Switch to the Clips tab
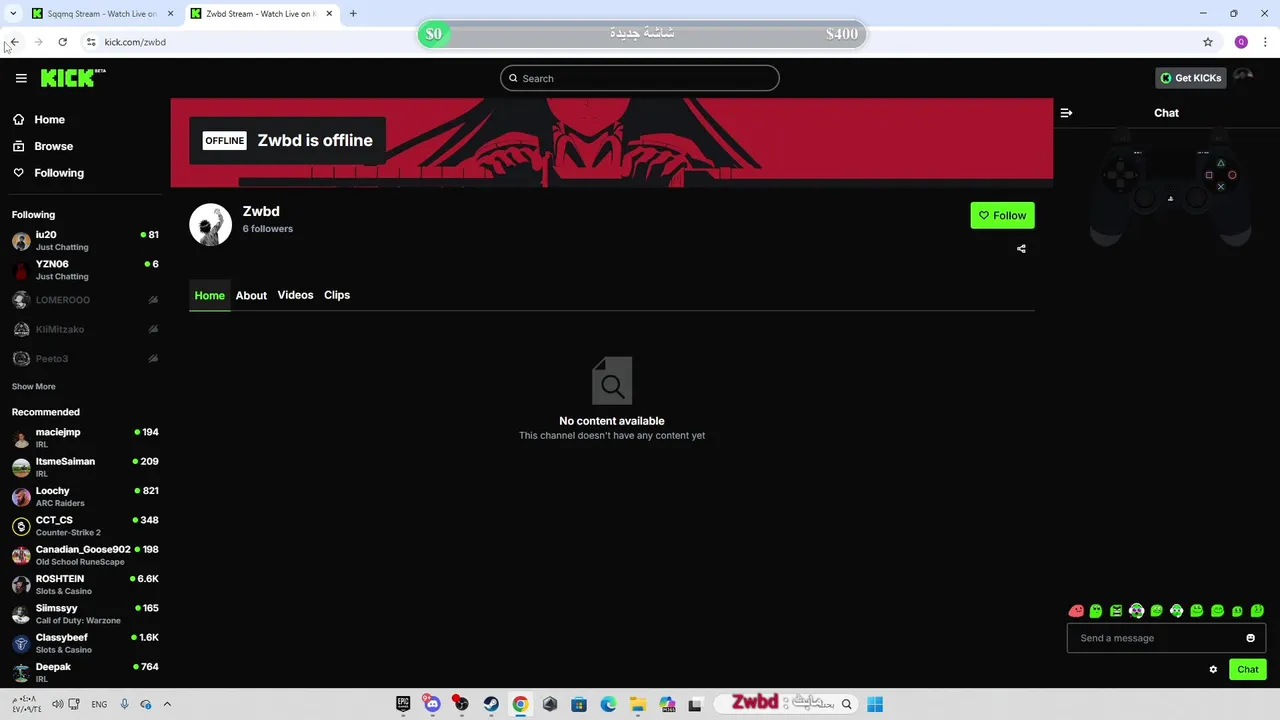 (337, 295)
